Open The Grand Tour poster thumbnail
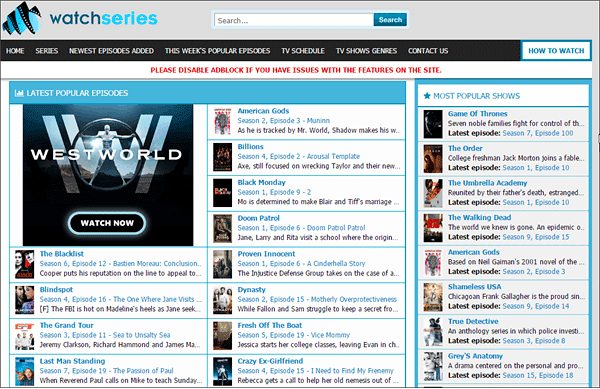This screenshot has width=600, height=389. (24, 336)
